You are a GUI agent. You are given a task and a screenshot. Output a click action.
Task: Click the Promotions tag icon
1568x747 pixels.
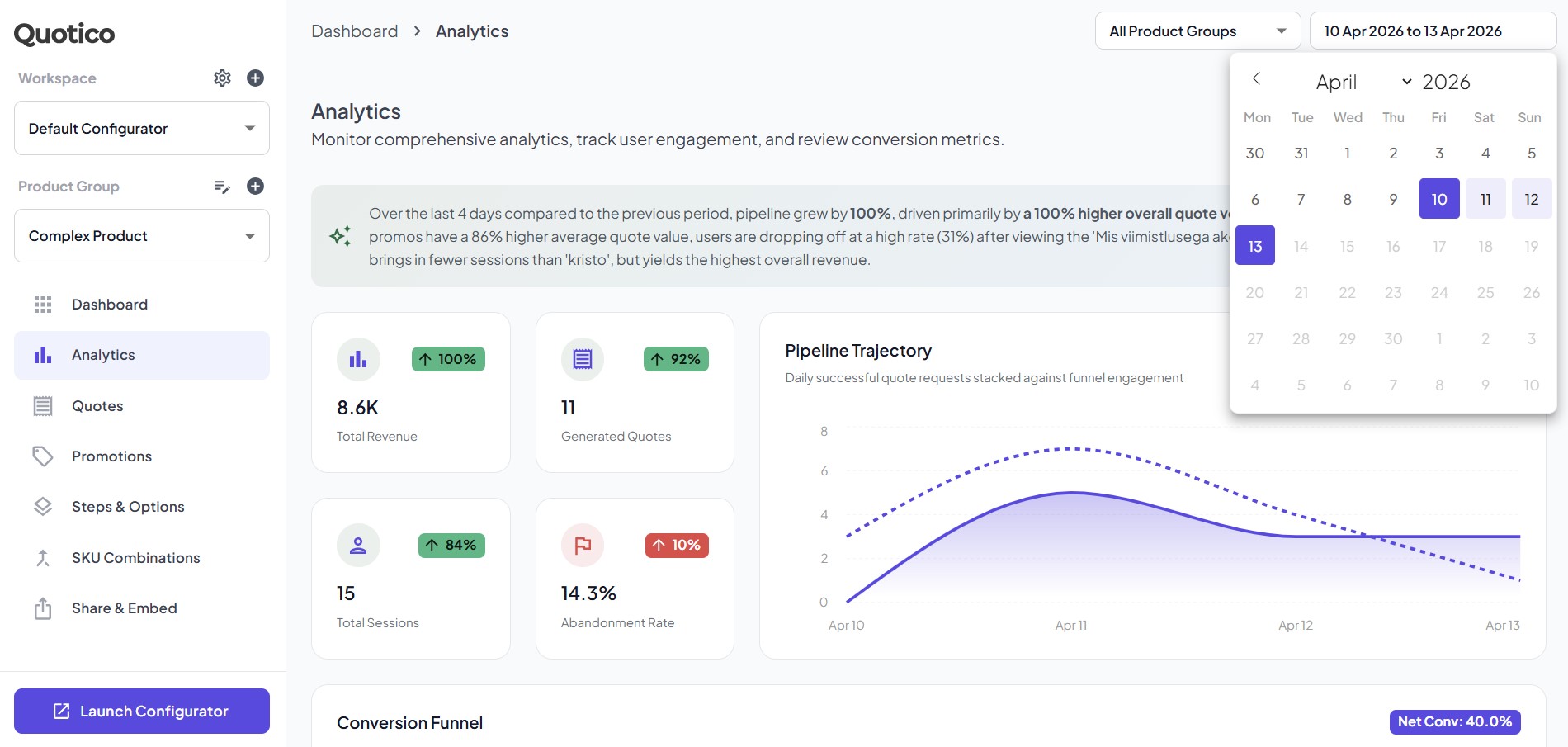(43, 456)
